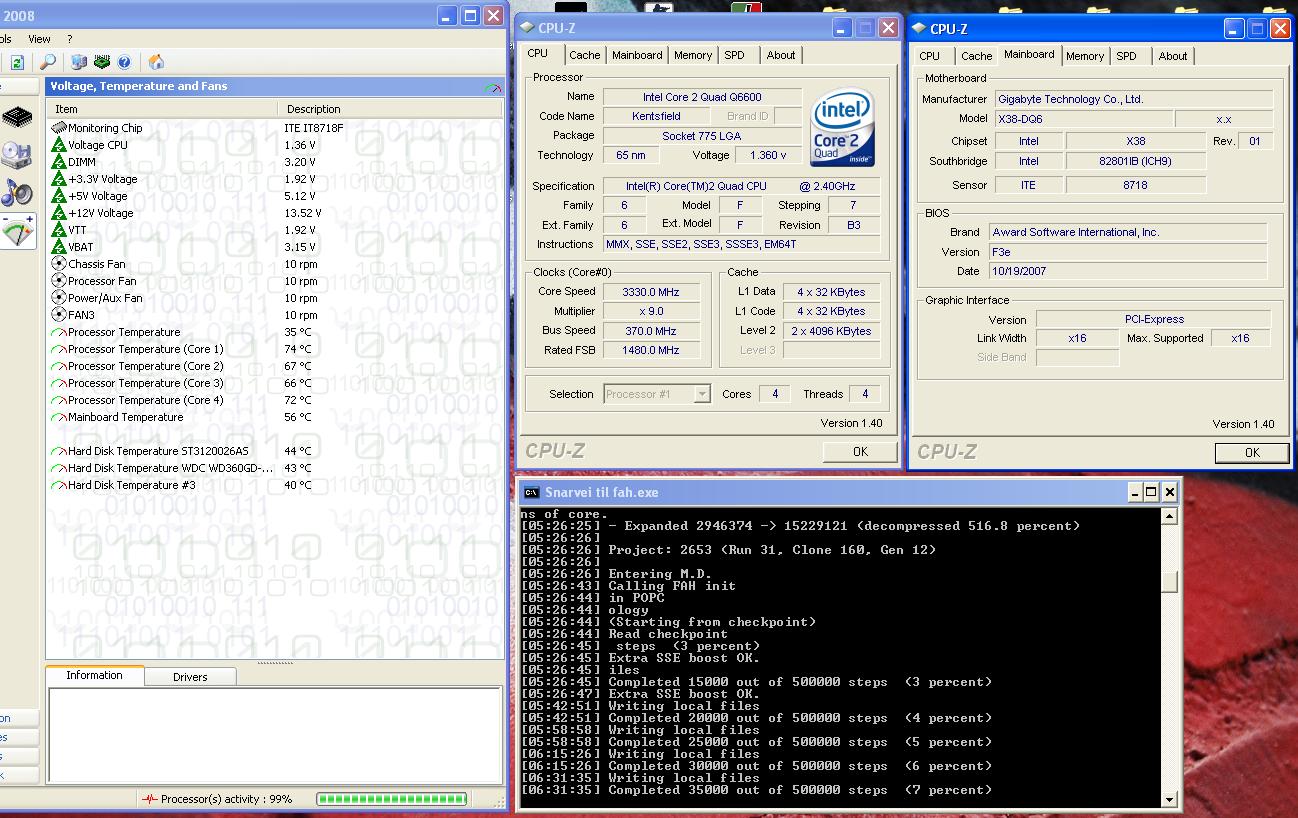Click the Mainboard Temperature row icon
The width and height of the screenshot is (1298, 818).
[x=59, y=417]
